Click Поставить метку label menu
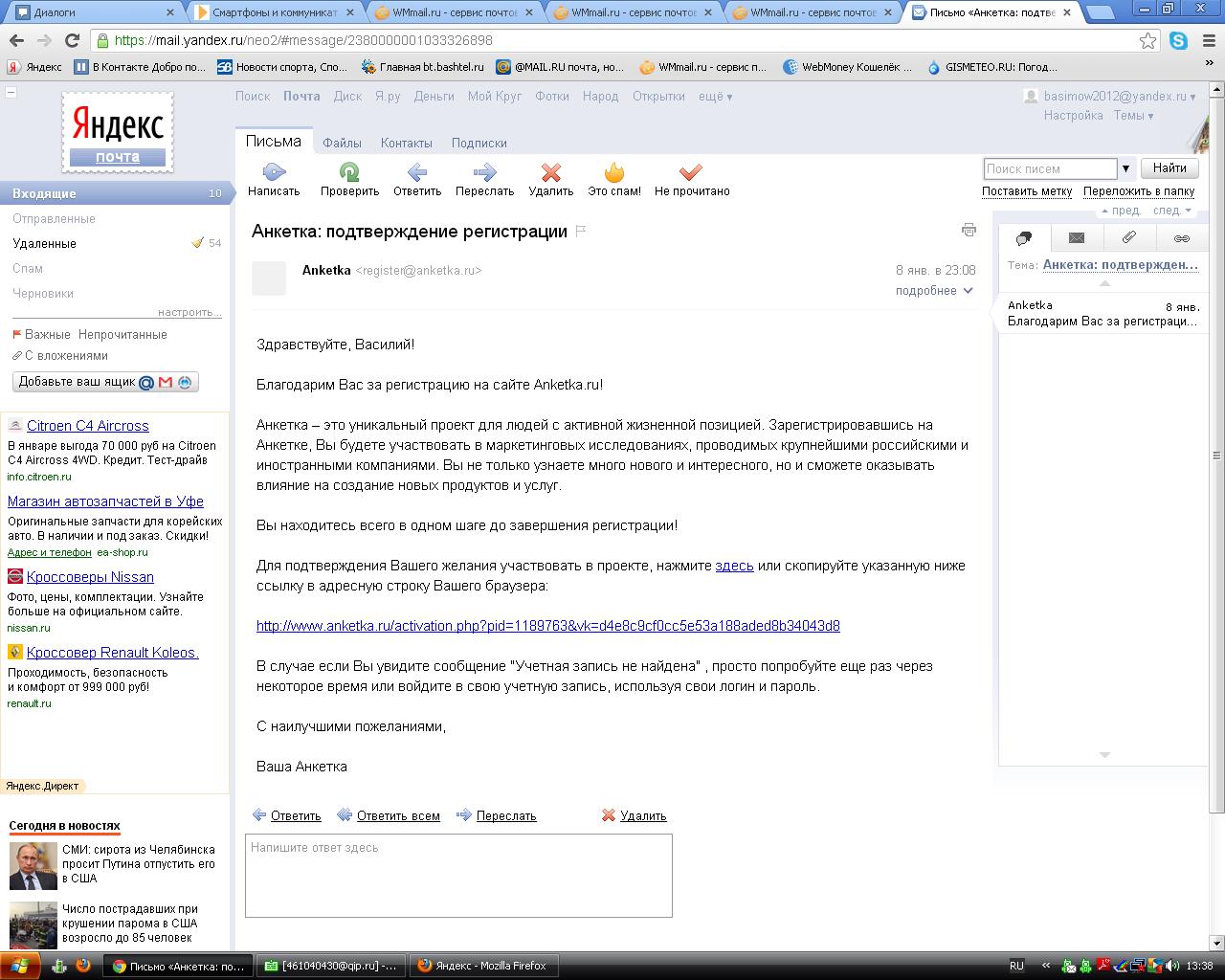1225x980 pixels. tap(1027, 190)
